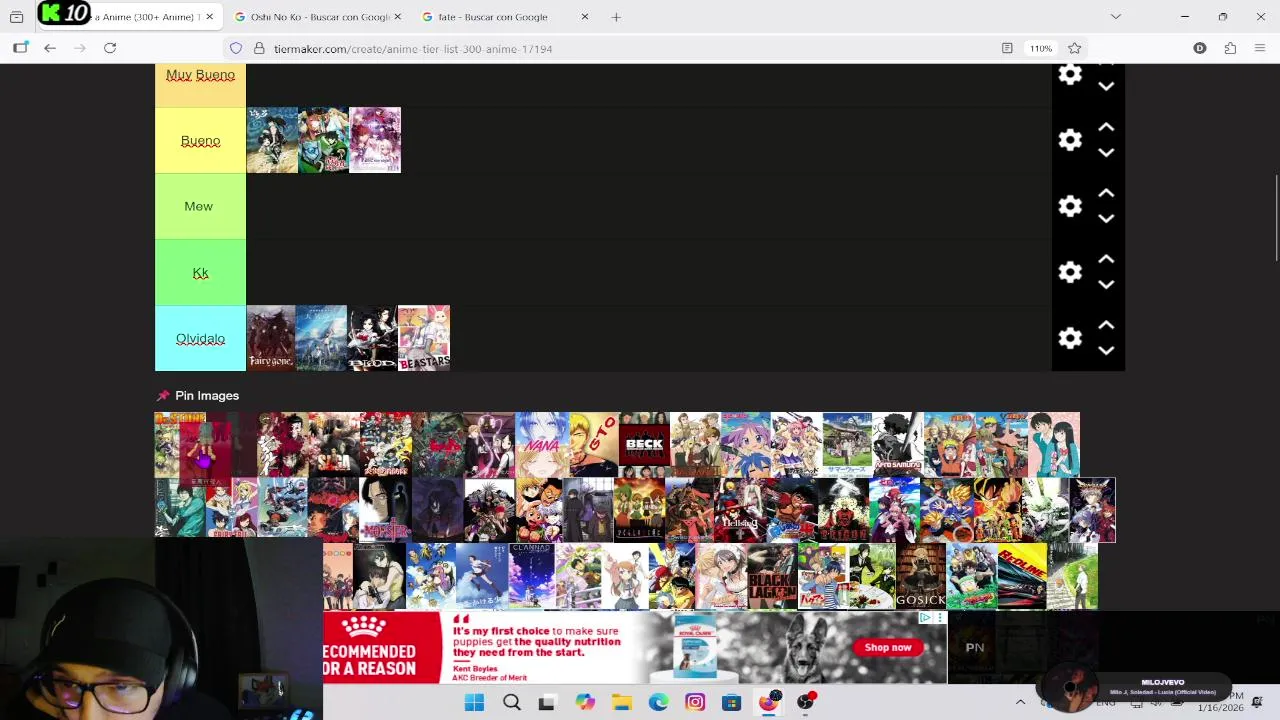Bookmark this page with star icon
The width and height of the screenshot is (1280, 720).
pyautogui.click(x=1074, y=48)
